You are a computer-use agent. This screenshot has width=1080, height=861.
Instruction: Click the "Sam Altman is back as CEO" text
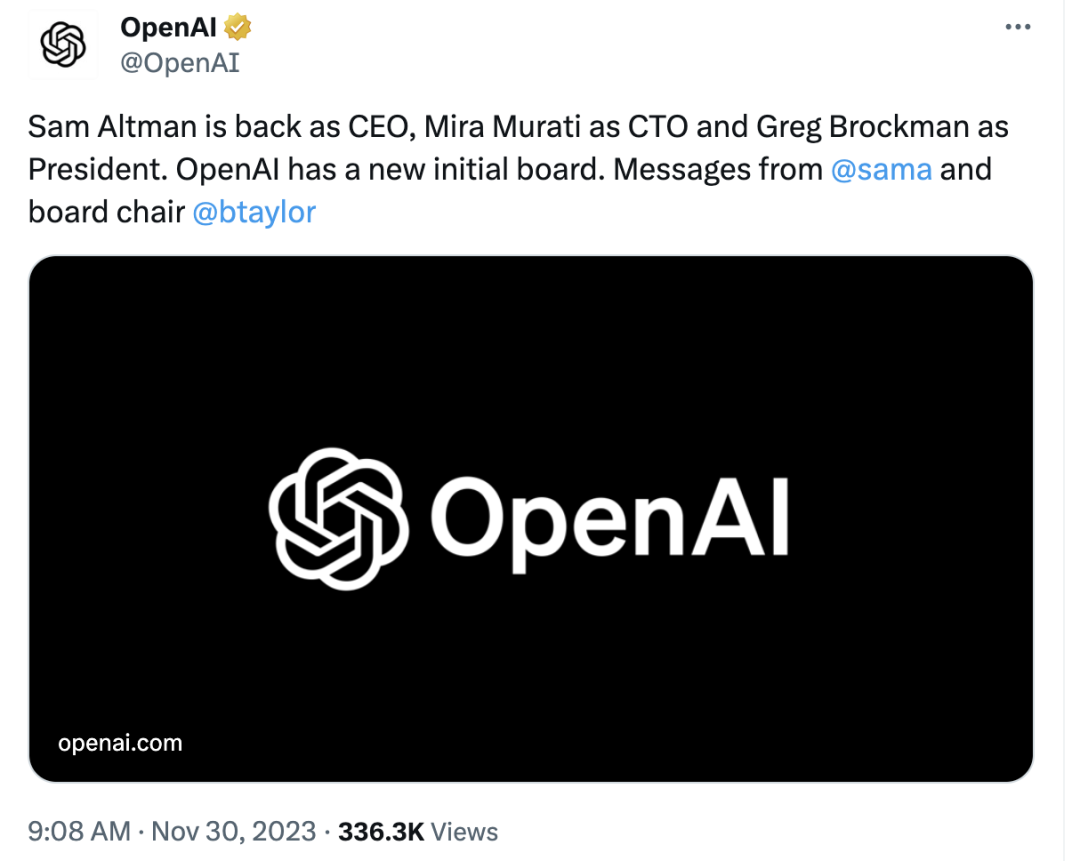click(222, 127)
